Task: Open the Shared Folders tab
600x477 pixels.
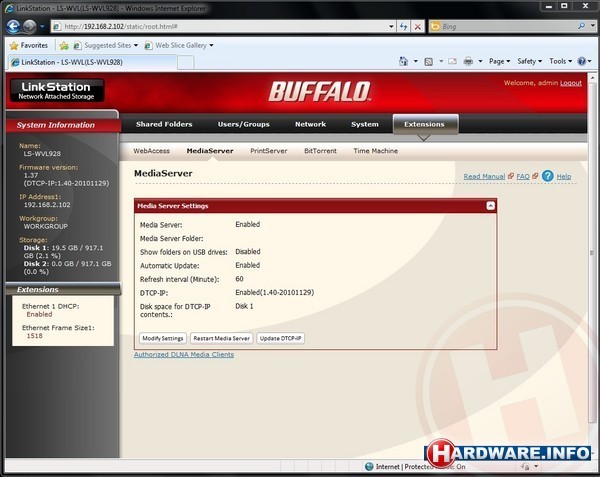Action: pos(164,124)
